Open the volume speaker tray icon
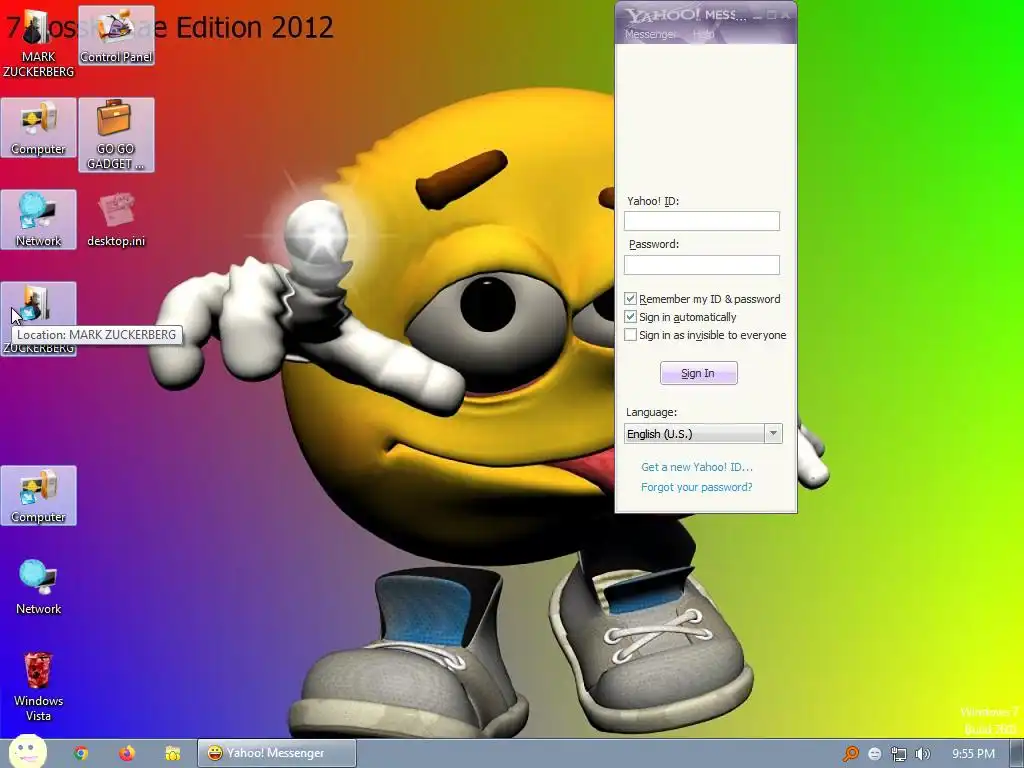1024x768 pixels. [x=922, y=754]
